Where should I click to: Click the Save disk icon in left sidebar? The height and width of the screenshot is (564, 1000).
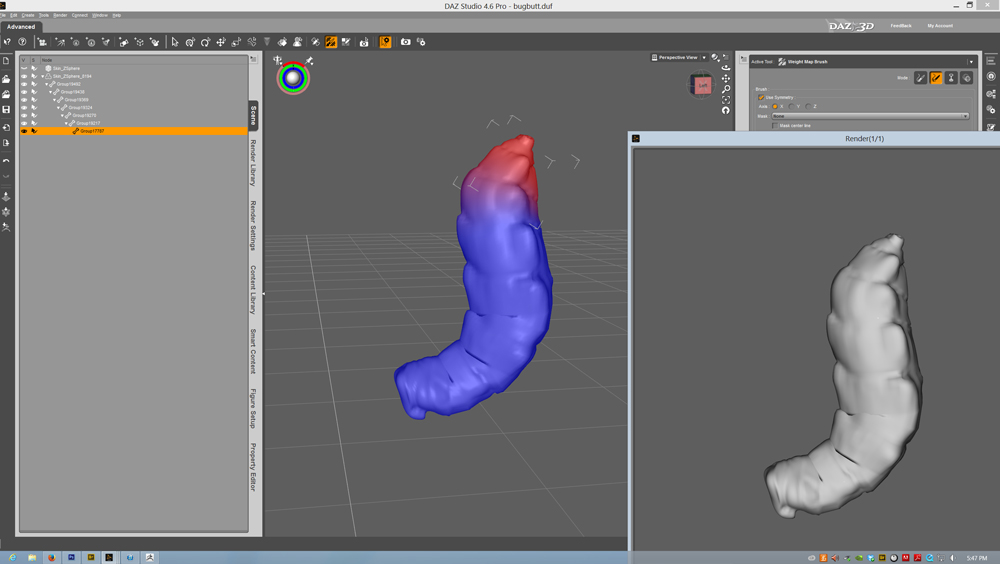click(x=6, y=110)
